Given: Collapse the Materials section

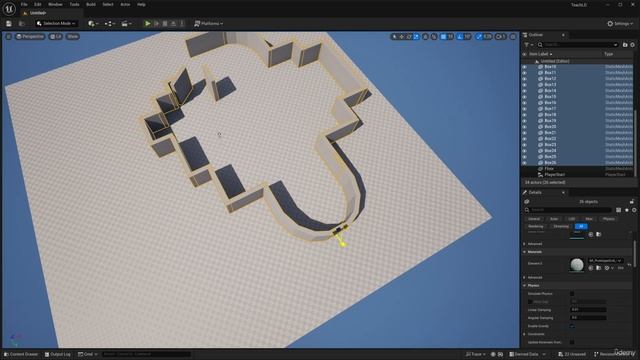Looking at the screenshot, I should [x=525, y=252].
